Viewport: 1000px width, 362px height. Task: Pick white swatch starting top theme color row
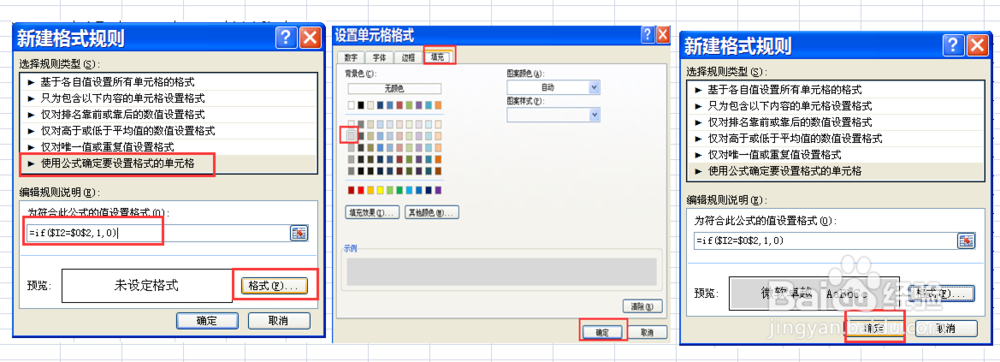[351, 105]
